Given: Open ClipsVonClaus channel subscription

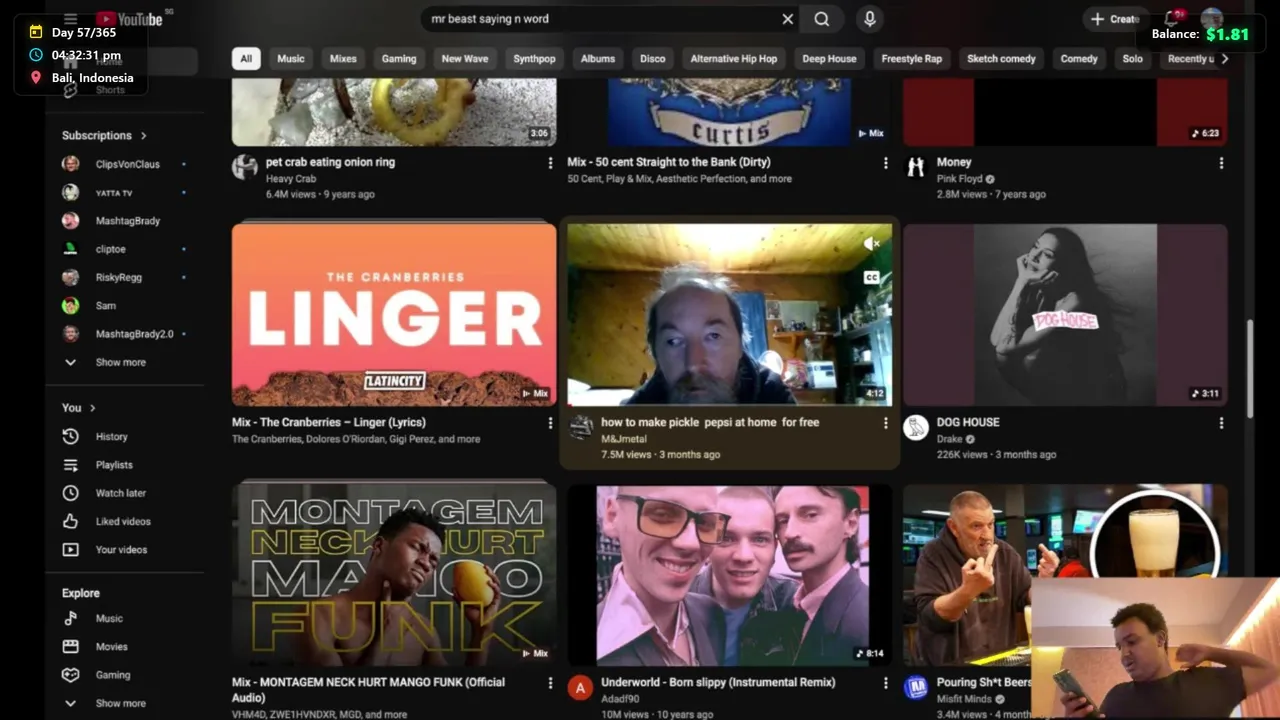Looking at the screenshot, I should tap(125, 164).
